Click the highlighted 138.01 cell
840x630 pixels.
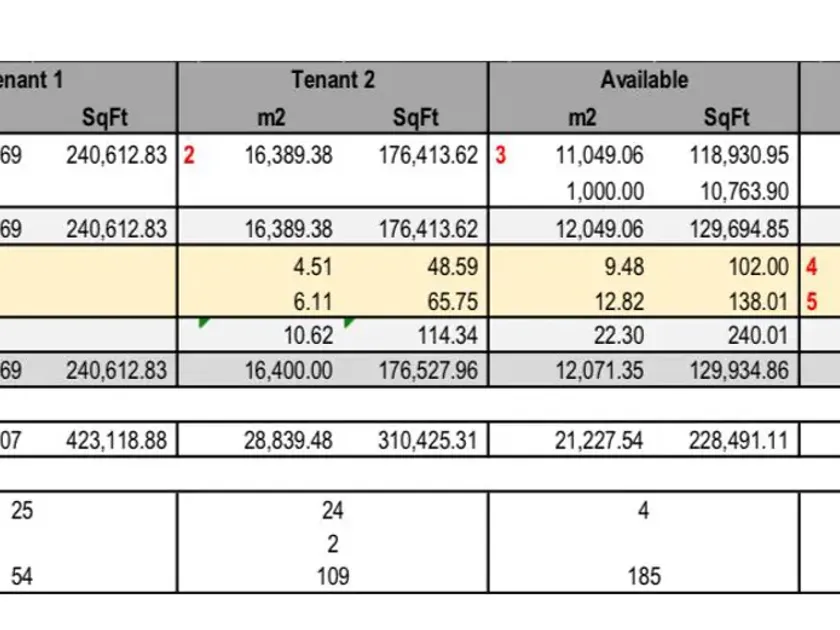[x=759, y=302]
